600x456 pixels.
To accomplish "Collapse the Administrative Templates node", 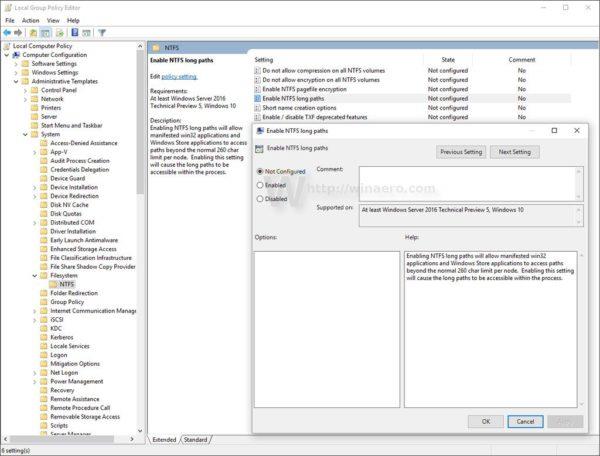I will click(x=16, y=81).
